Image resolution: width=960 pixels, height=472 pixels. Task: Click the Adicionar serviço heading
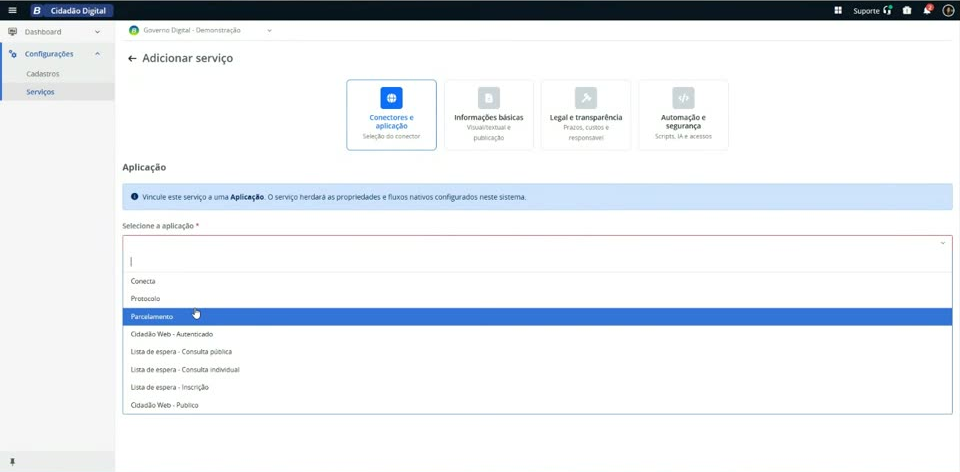click(187, 59)
